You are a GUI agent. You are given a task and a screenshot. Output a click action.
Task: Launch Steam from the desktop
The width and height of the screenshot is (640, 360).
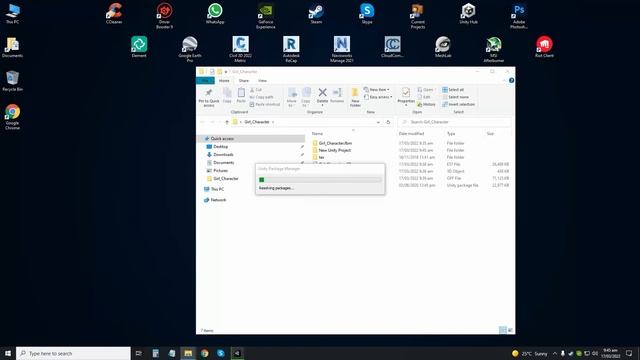click(316, 13)
